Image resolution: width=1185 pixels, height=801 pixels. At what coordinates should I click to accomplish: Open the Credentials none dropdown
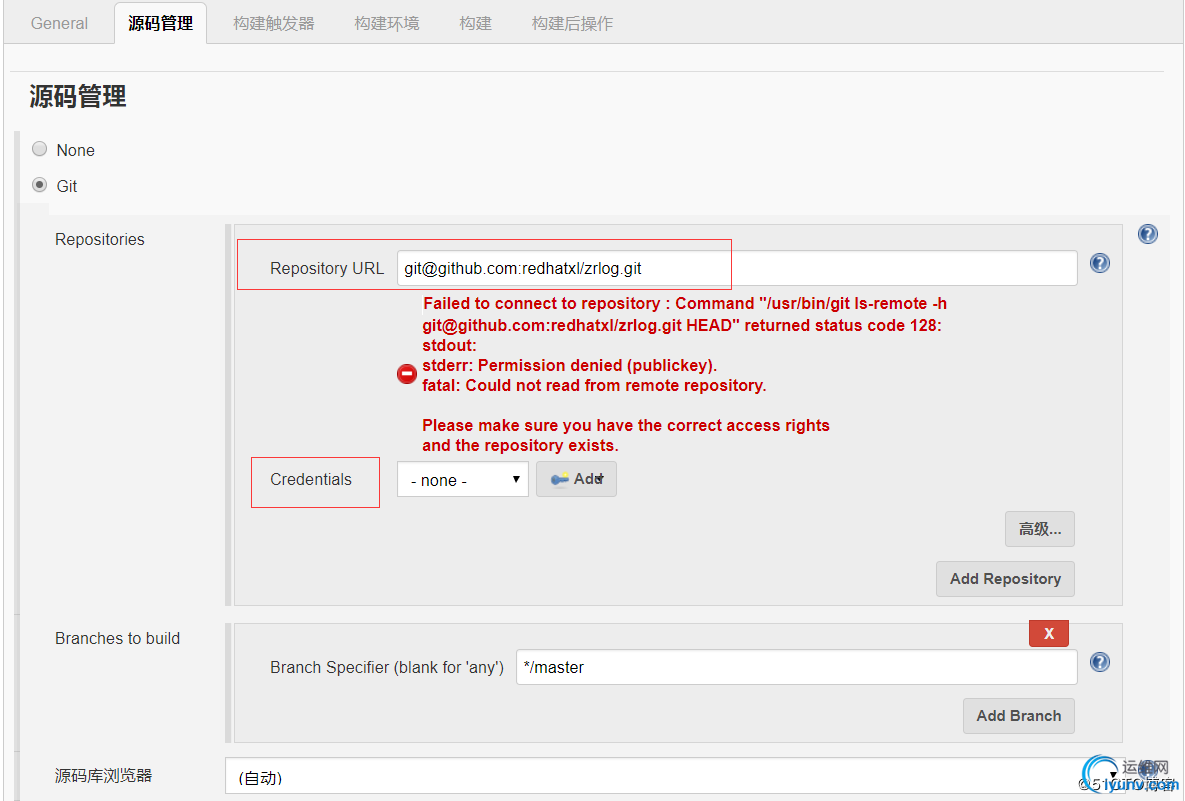(463, 479)
